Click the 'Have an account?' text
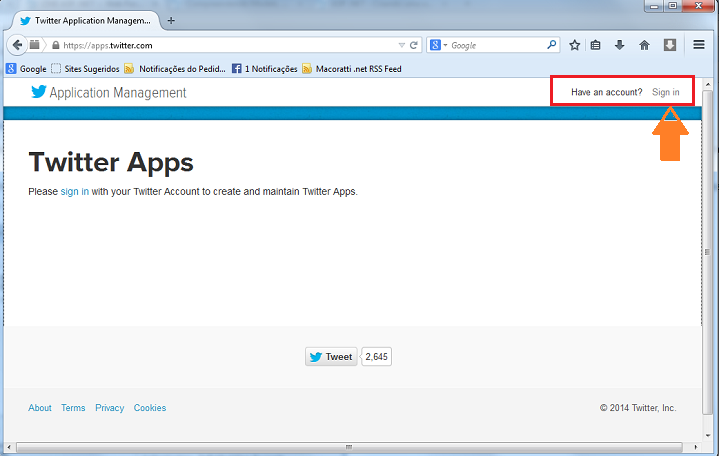The image size is (719, 456). click(607, 92)
